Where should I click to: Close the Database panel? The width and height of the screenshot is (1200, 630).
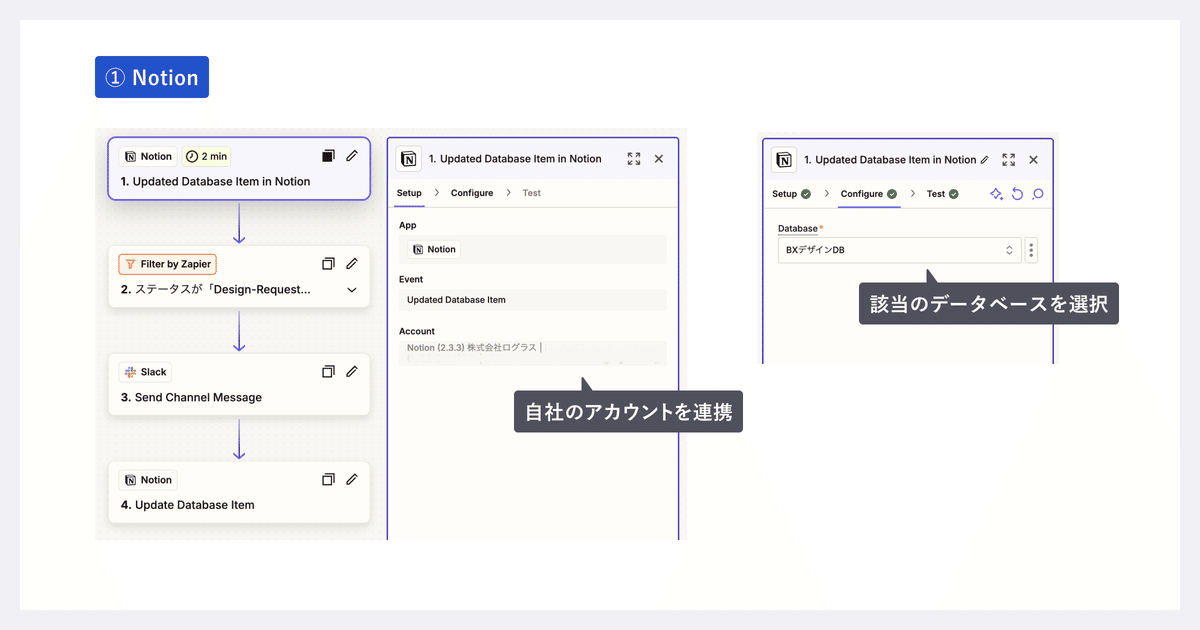[x=1034, y=160]
